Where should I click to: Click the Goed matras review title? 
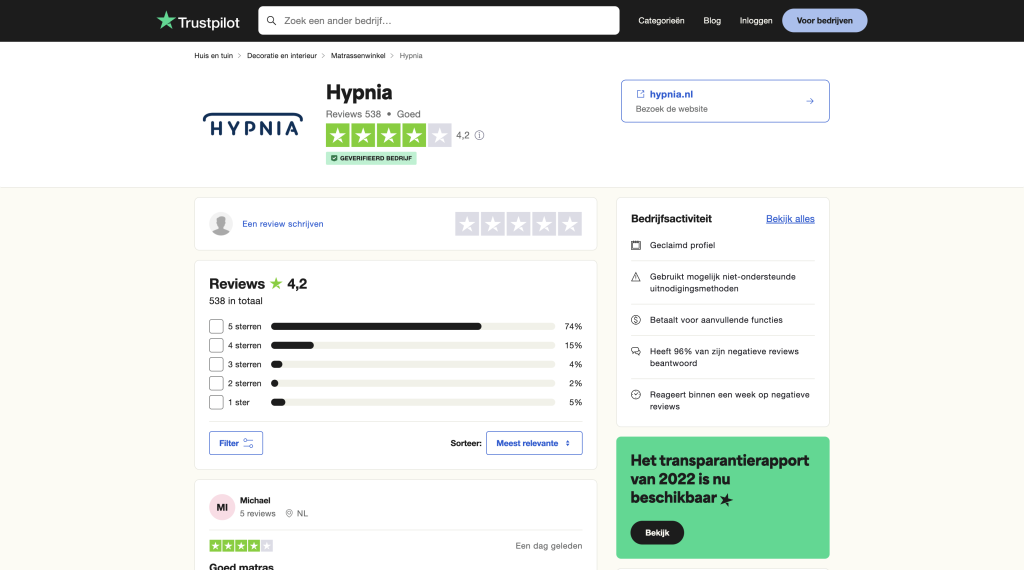241,566
